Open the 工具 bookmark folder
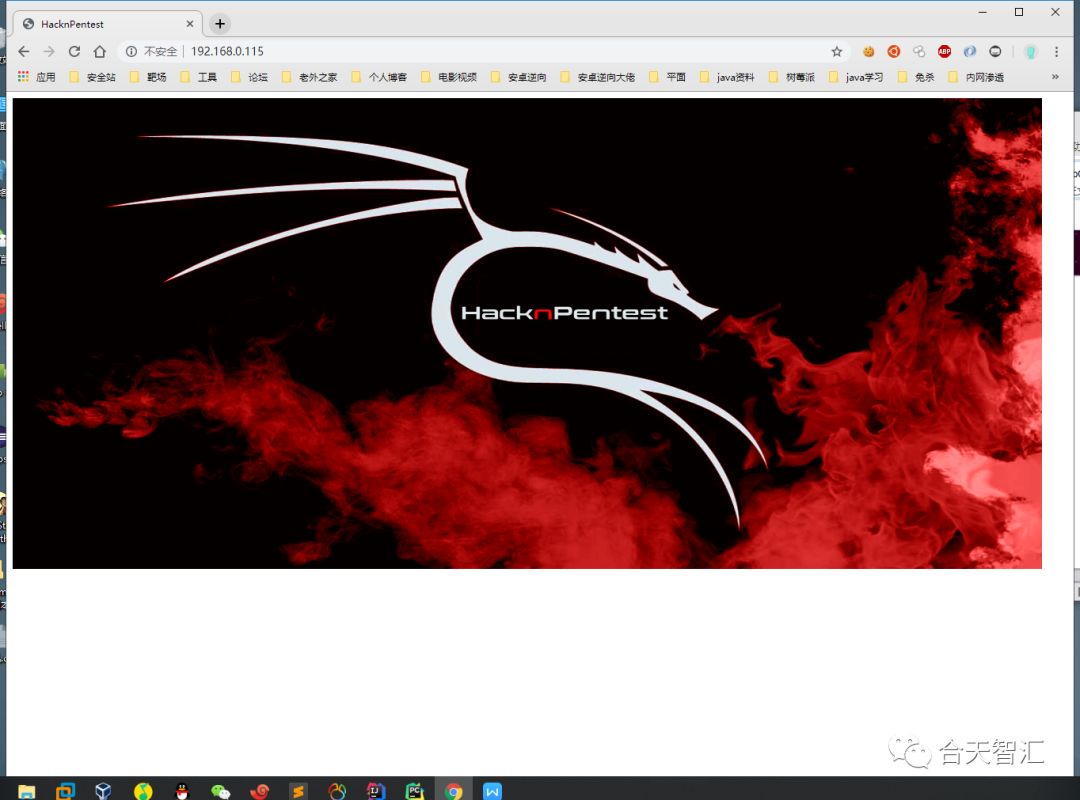This screenshot has width=1080, height=800. [x=199, y=77]
